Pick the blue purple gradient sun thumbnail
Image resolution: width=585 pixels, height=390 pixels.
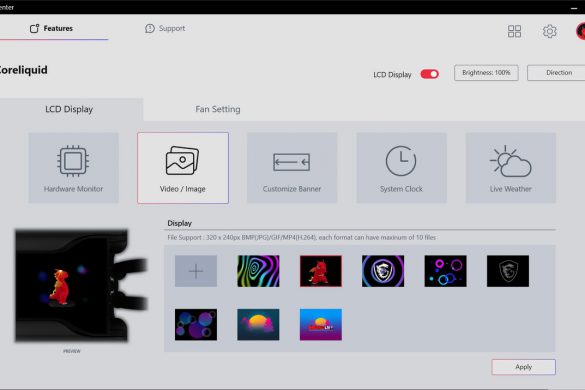point(321,325)
